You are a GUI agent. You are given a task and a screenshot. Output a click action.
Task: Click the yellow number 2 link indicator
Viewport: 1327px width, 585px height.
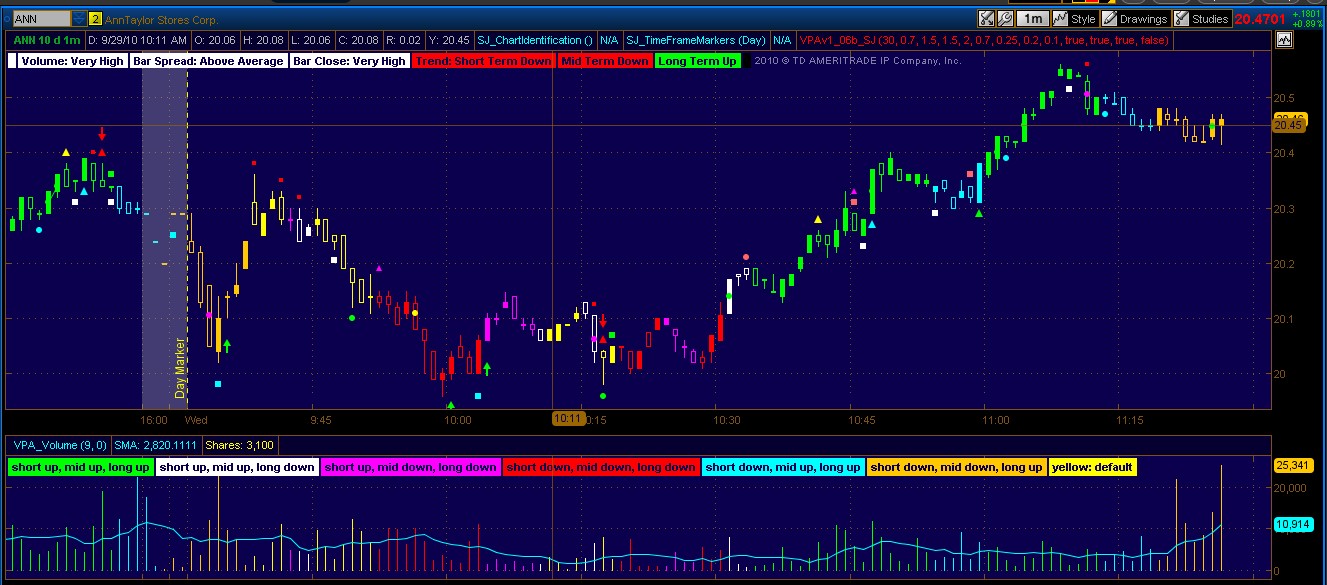pyautogui.click(x=95, y=18)
